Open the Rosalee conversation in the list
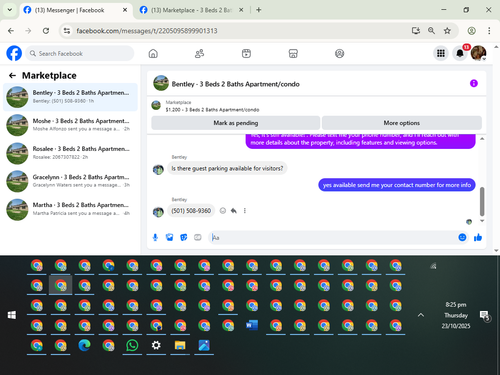Screen dimensions: 500x375 tap(70, 153)
